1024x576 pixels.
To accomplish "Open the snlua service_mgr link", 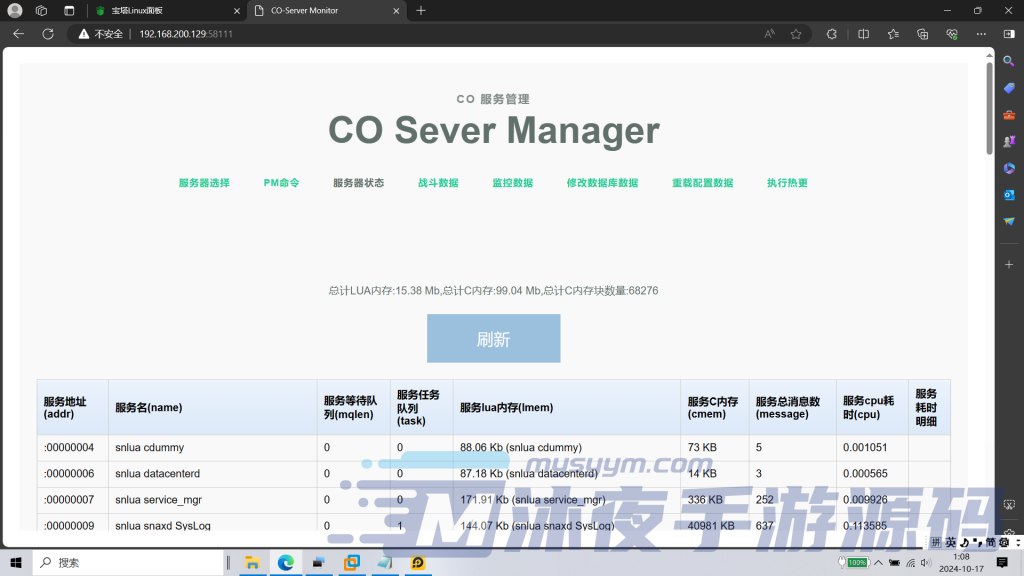I will pos(156,499).
